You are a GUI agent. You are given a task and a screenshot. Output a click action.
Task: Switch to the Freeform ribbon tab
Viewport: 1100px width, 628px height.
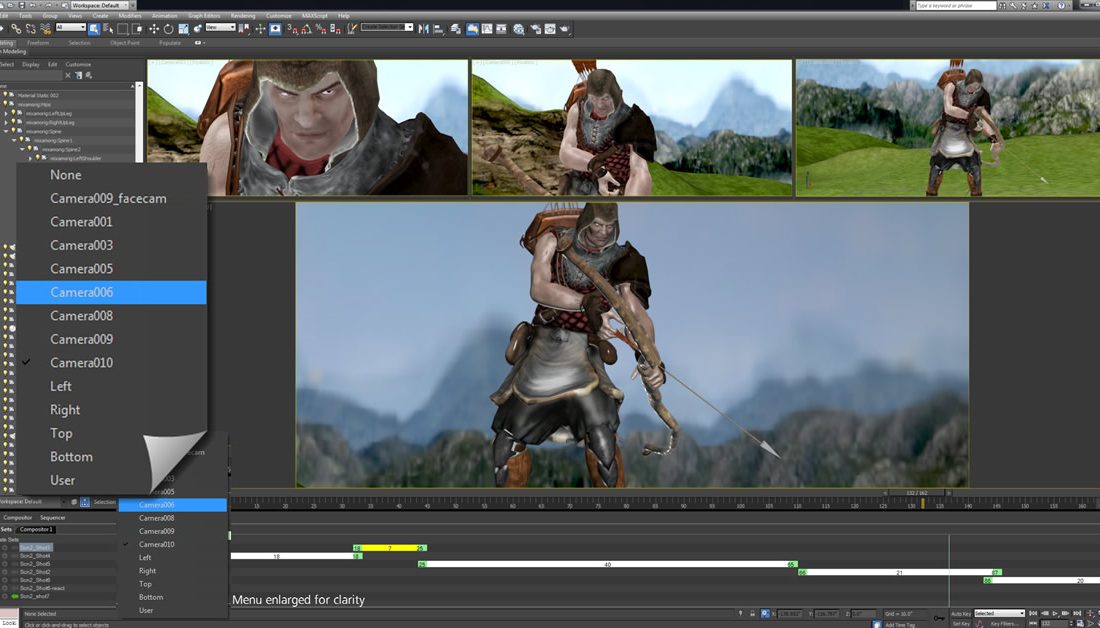coord(38,43)
